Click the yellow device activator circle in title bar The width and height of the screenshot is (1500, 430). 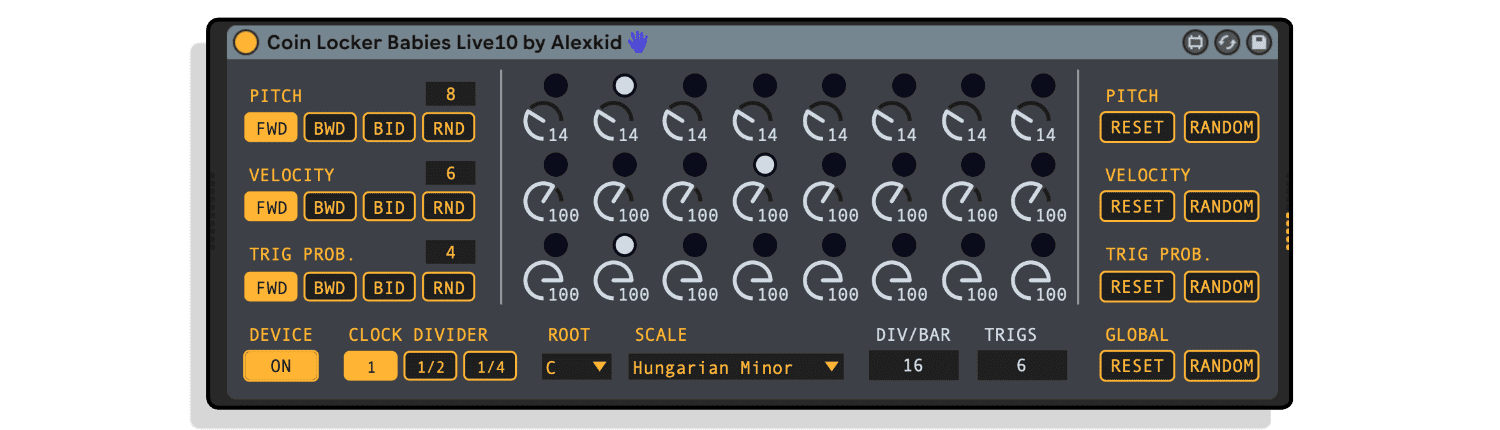pos(245,42)
